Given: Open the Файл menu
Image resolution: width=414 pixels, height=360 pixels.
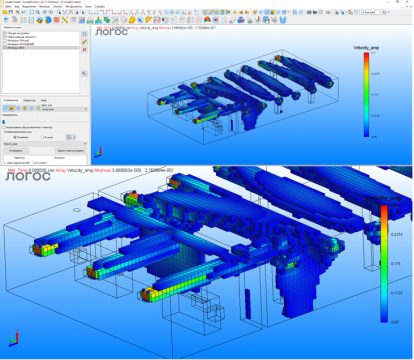Looking at the screenshot, I should tap(8, 6).
